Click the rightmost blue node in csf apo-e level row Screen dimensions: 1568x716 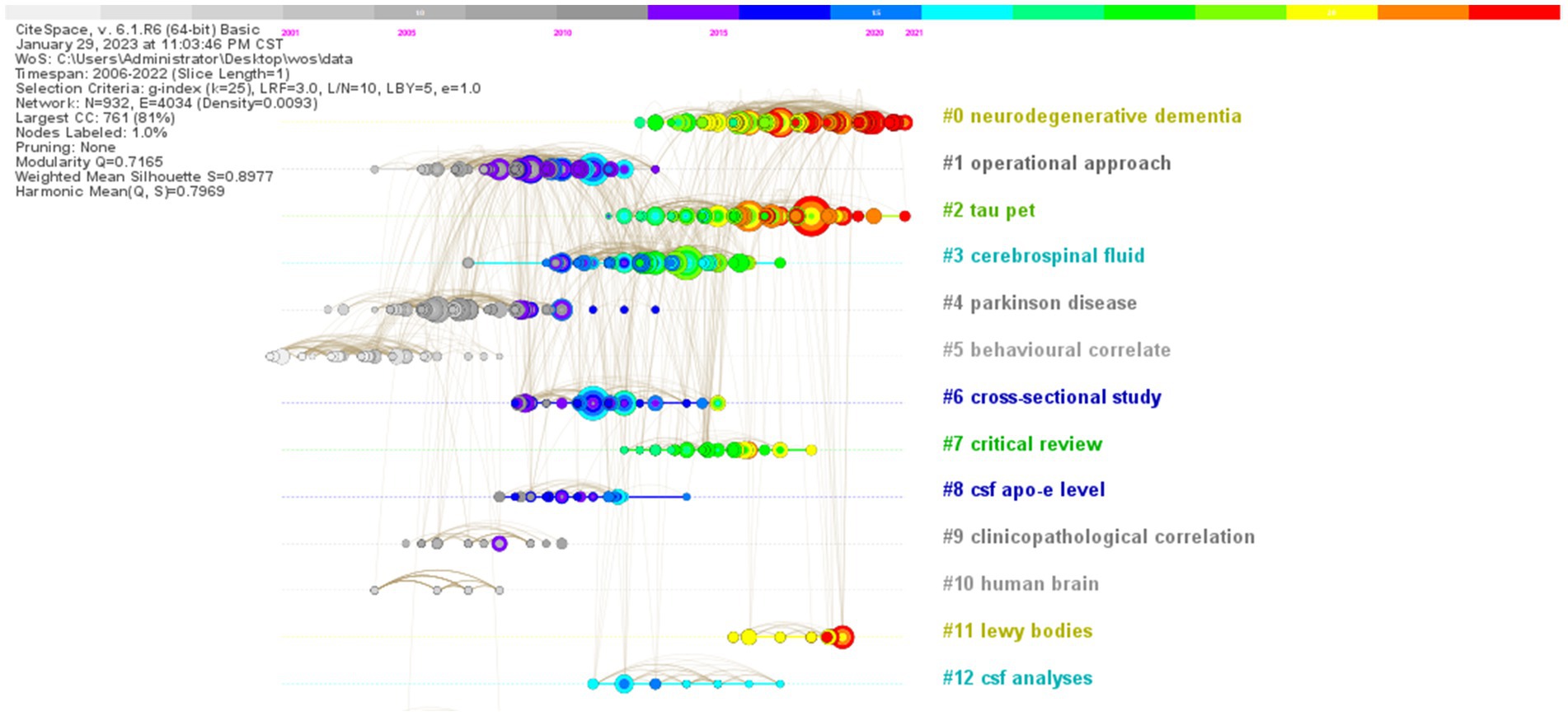pyautogui.click(x=687, y=497)
